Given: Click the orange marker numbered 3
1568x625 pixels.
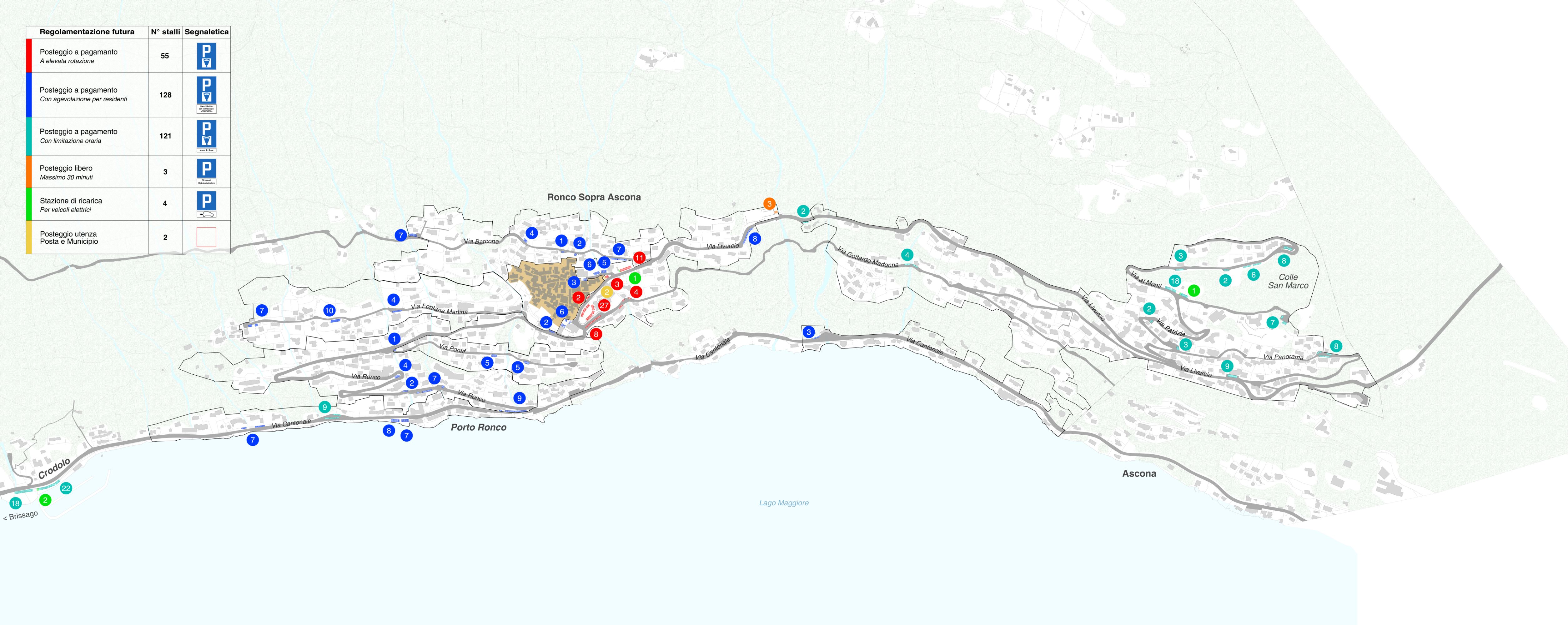Looking at the screenshot, I should (769, 204).
